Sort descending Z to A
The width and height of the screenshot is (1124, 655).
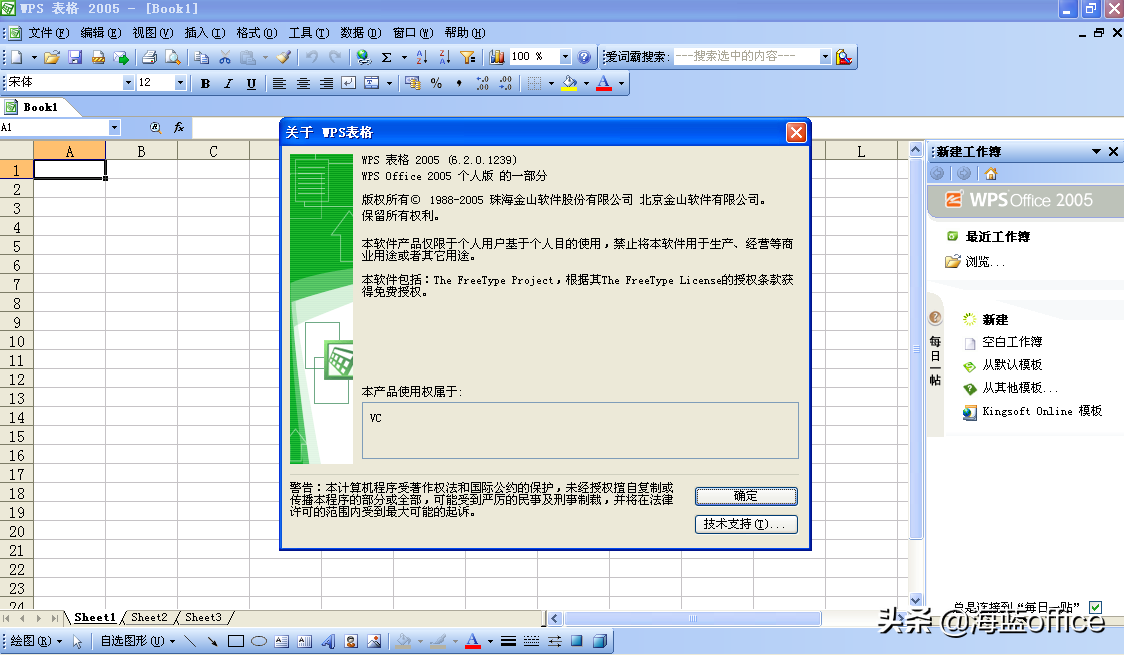[444, 57]
